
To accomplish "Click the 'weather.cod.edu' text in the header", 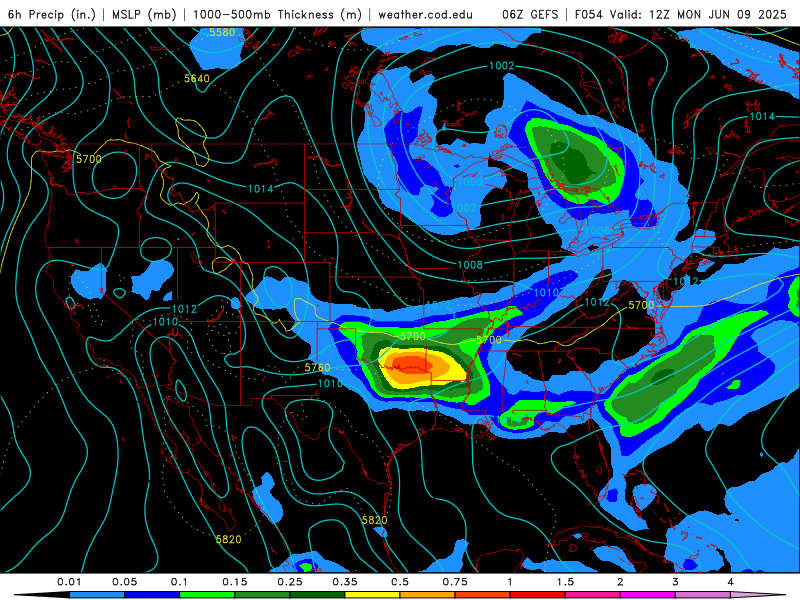I will [425, 14].
